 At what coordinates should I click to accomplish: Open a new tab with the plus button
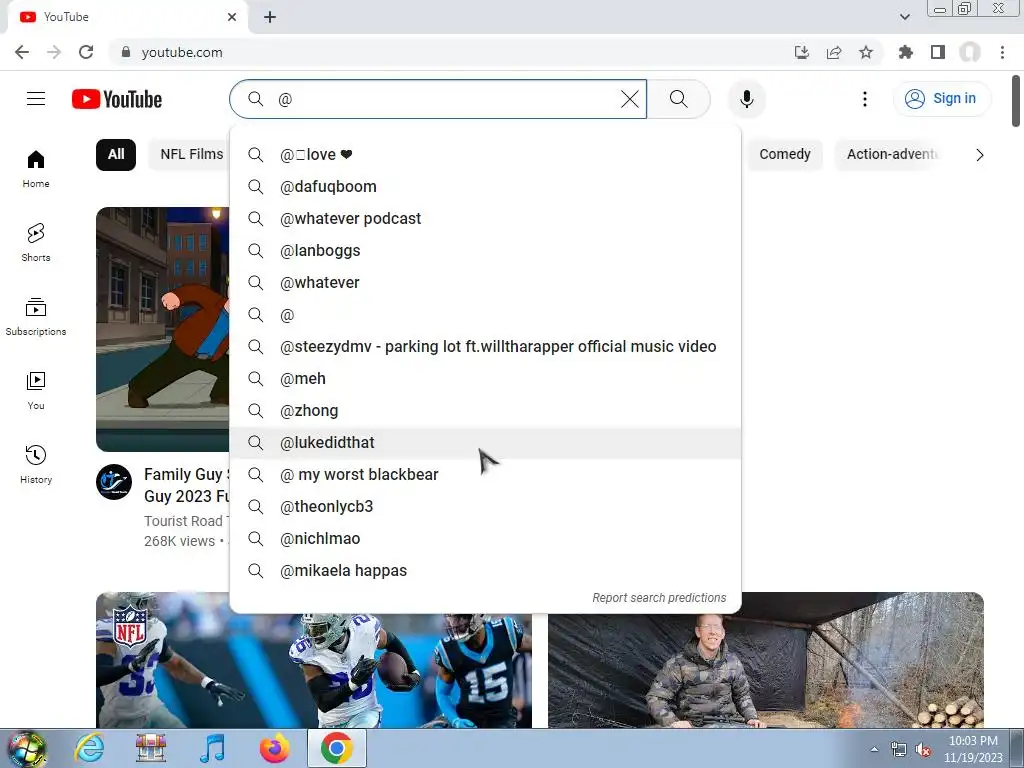(x=270, y=17)
